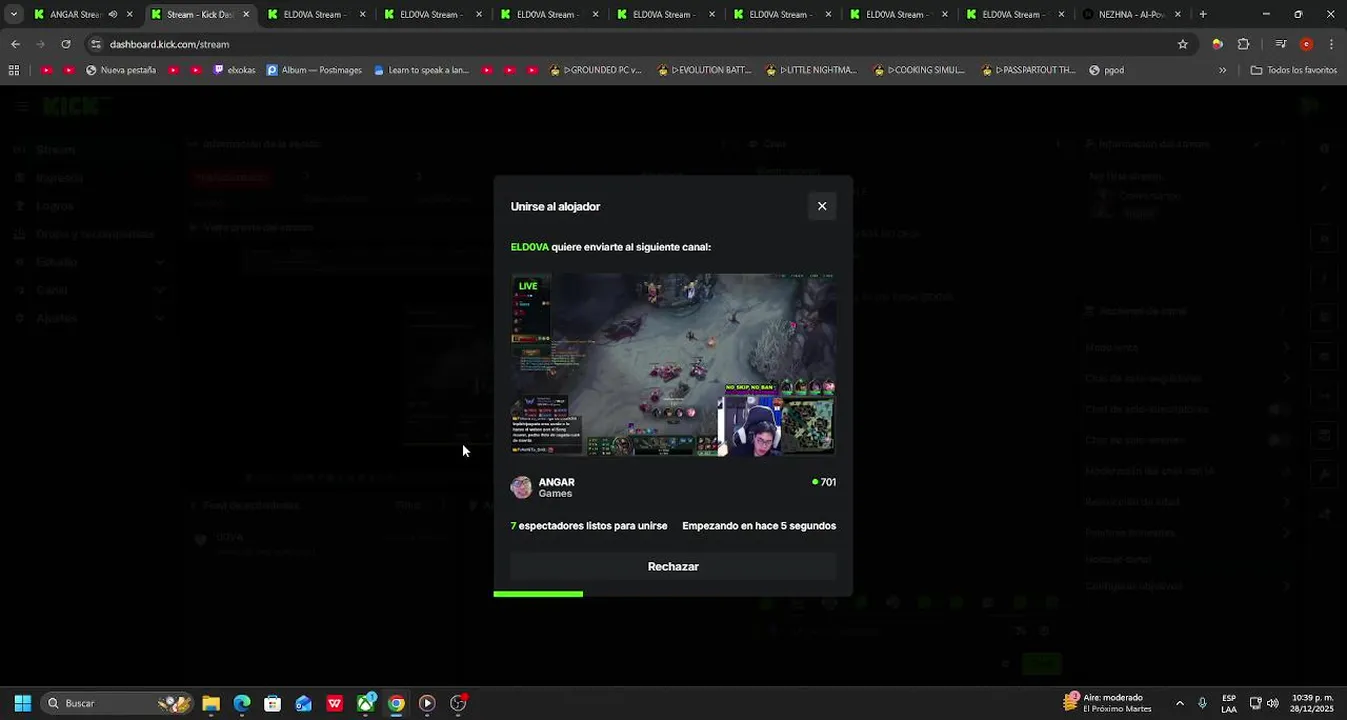
Task: Open a new browser tab
Action: 1203,14
